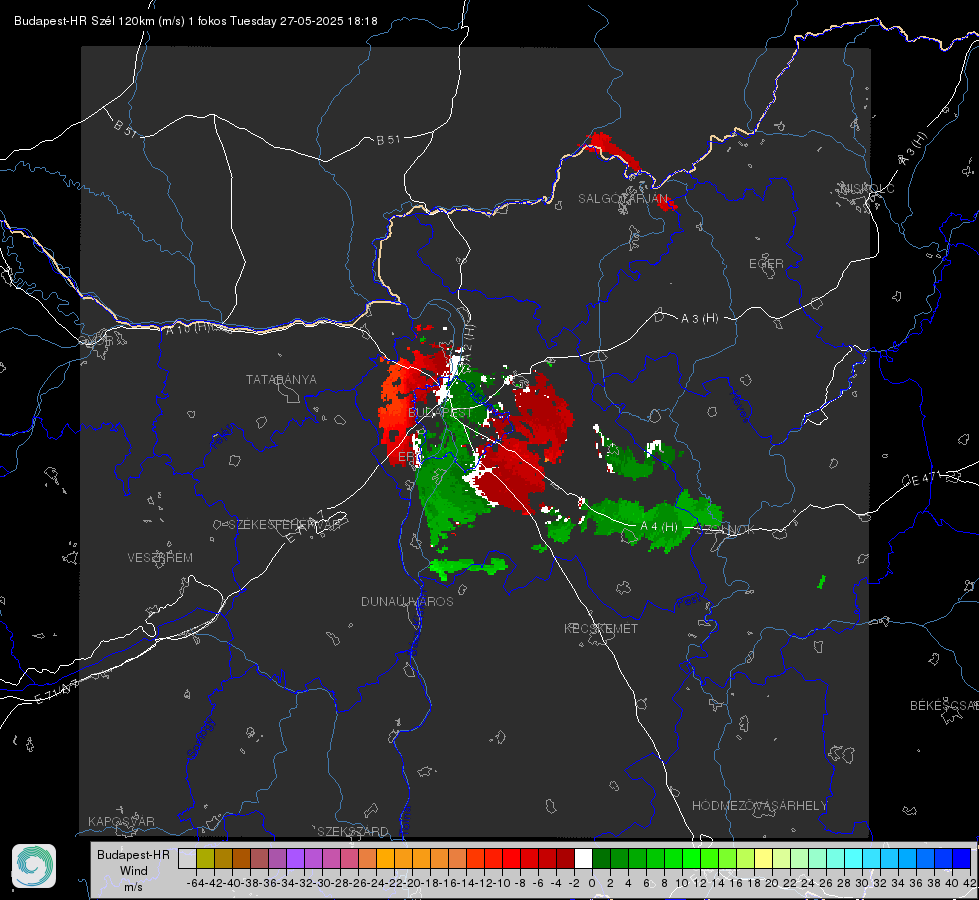
Task: Select the TATABÁNYA city label
Action: (x=281, y=379)
